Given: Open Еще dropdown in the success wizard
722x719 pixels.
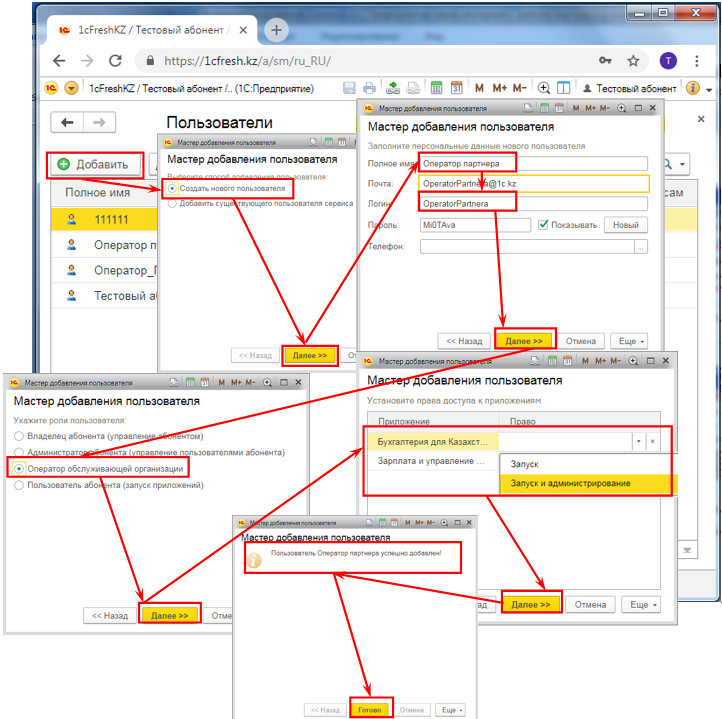Looking at the screenshot, I should (x=450, y=710).
